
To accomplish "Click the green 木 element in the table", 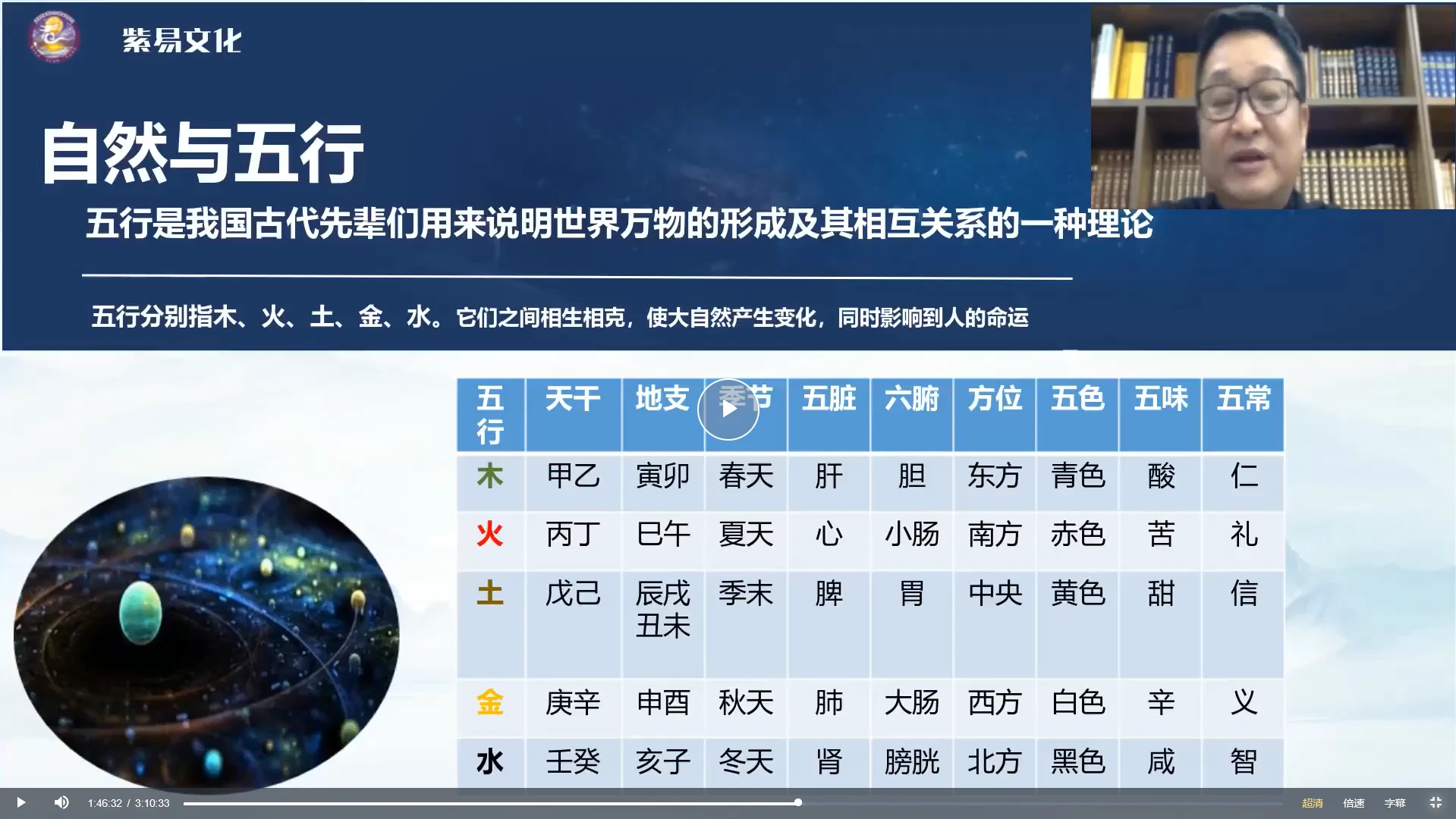I will [489, 476].
